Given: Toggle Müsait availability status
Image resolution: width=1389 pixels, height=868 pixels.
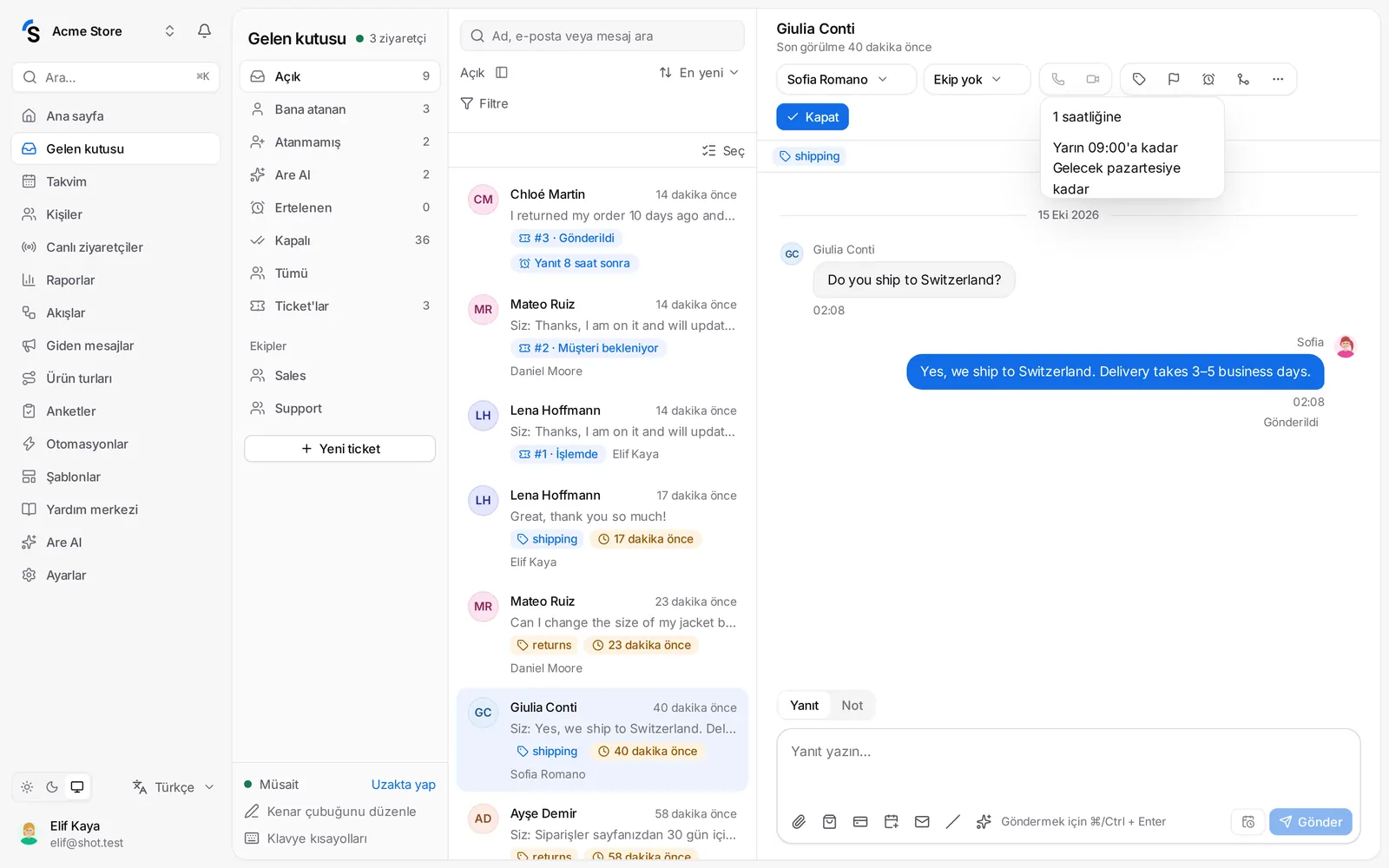Looking at the screenshot, I should coord(272,785).
